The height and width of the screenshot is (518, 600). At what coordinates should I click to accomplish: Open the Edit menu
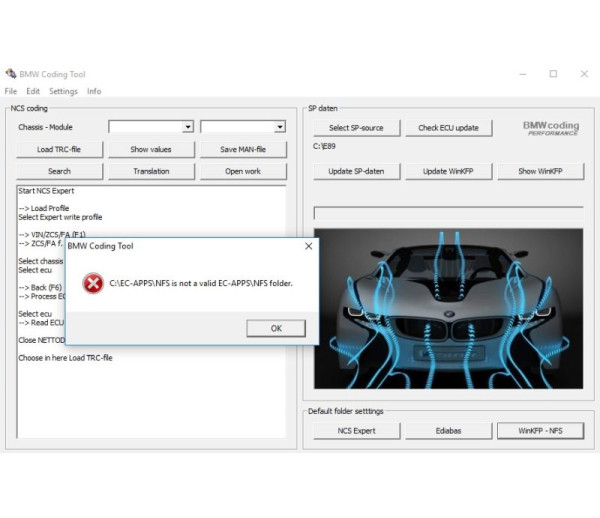33,91
